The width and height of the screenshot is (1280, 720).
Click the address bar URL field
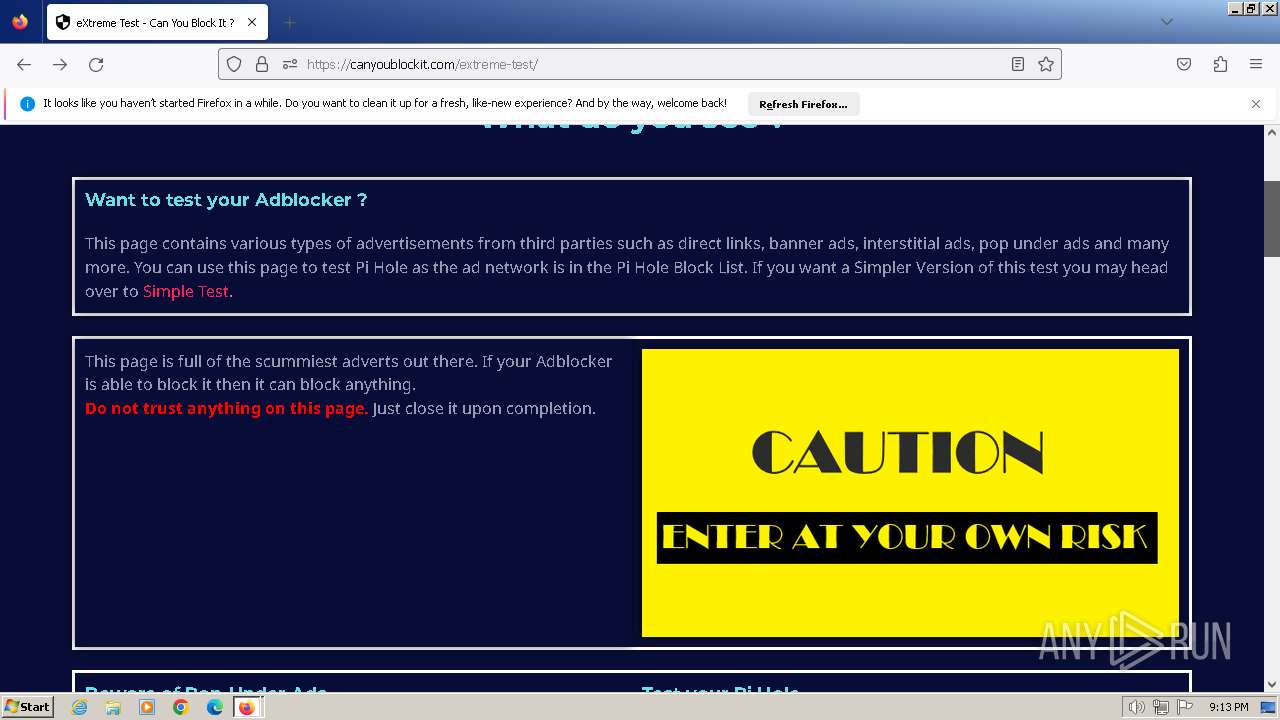pyautogui.click(x=640, y=64)
